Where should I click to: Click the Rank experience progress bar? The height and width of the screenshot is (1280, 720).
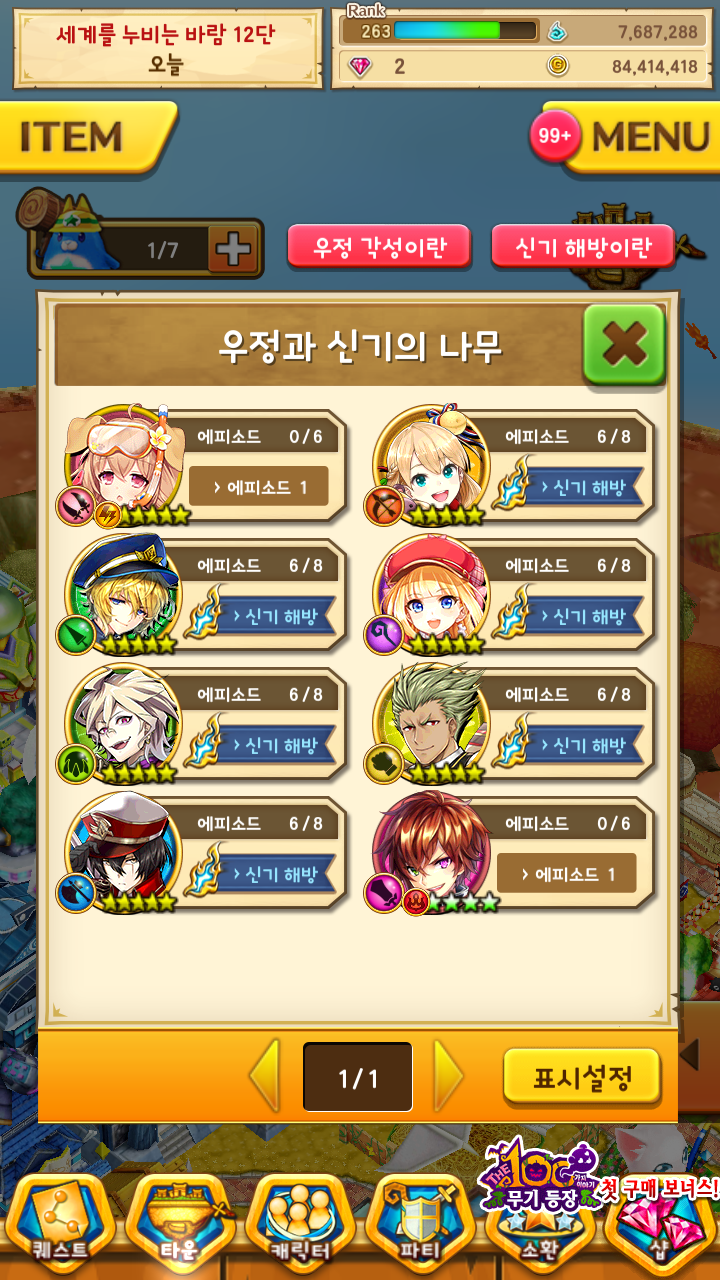(448, 30)
